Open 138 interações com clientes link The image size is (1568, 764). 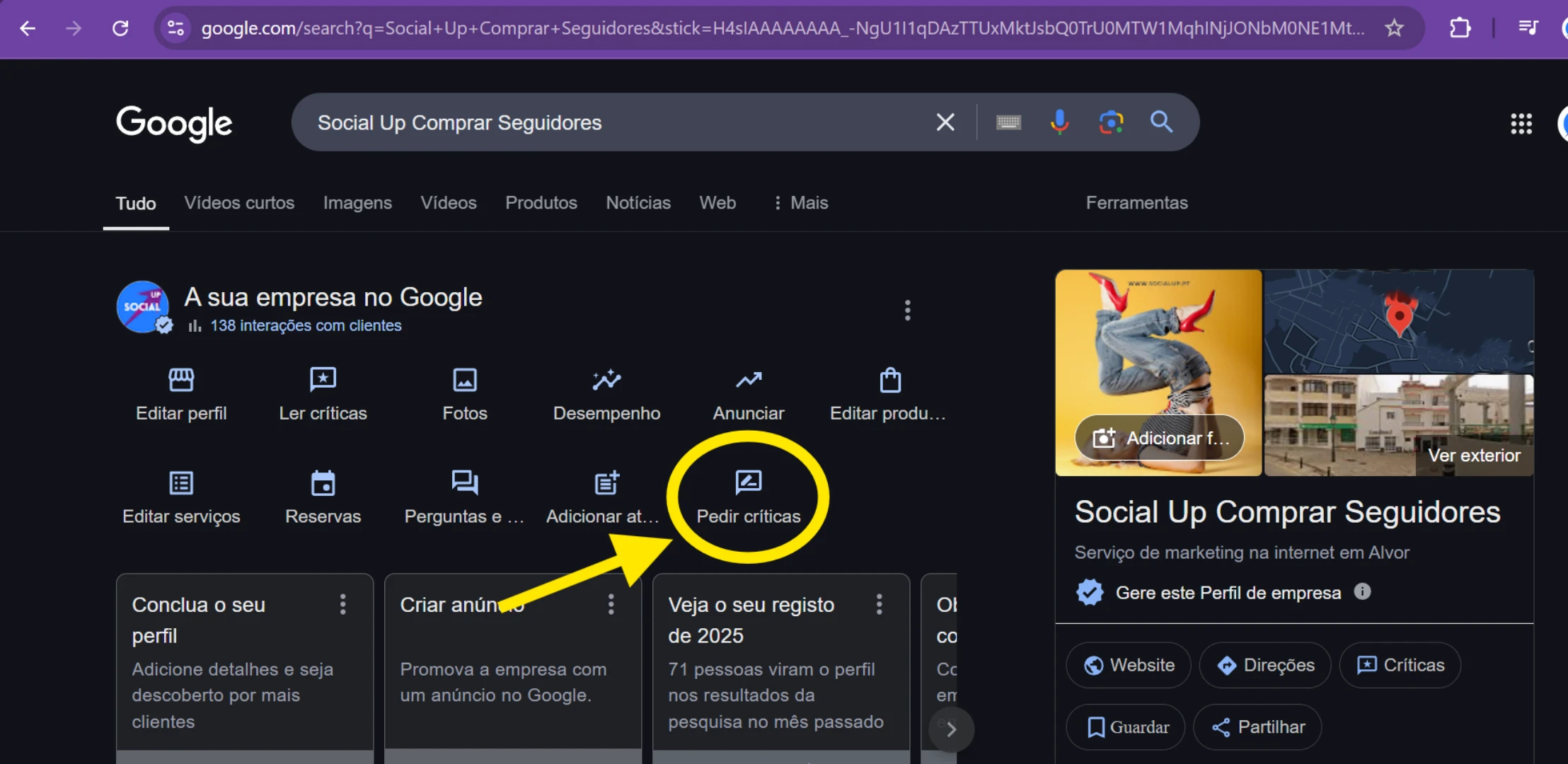coord(306,325)
